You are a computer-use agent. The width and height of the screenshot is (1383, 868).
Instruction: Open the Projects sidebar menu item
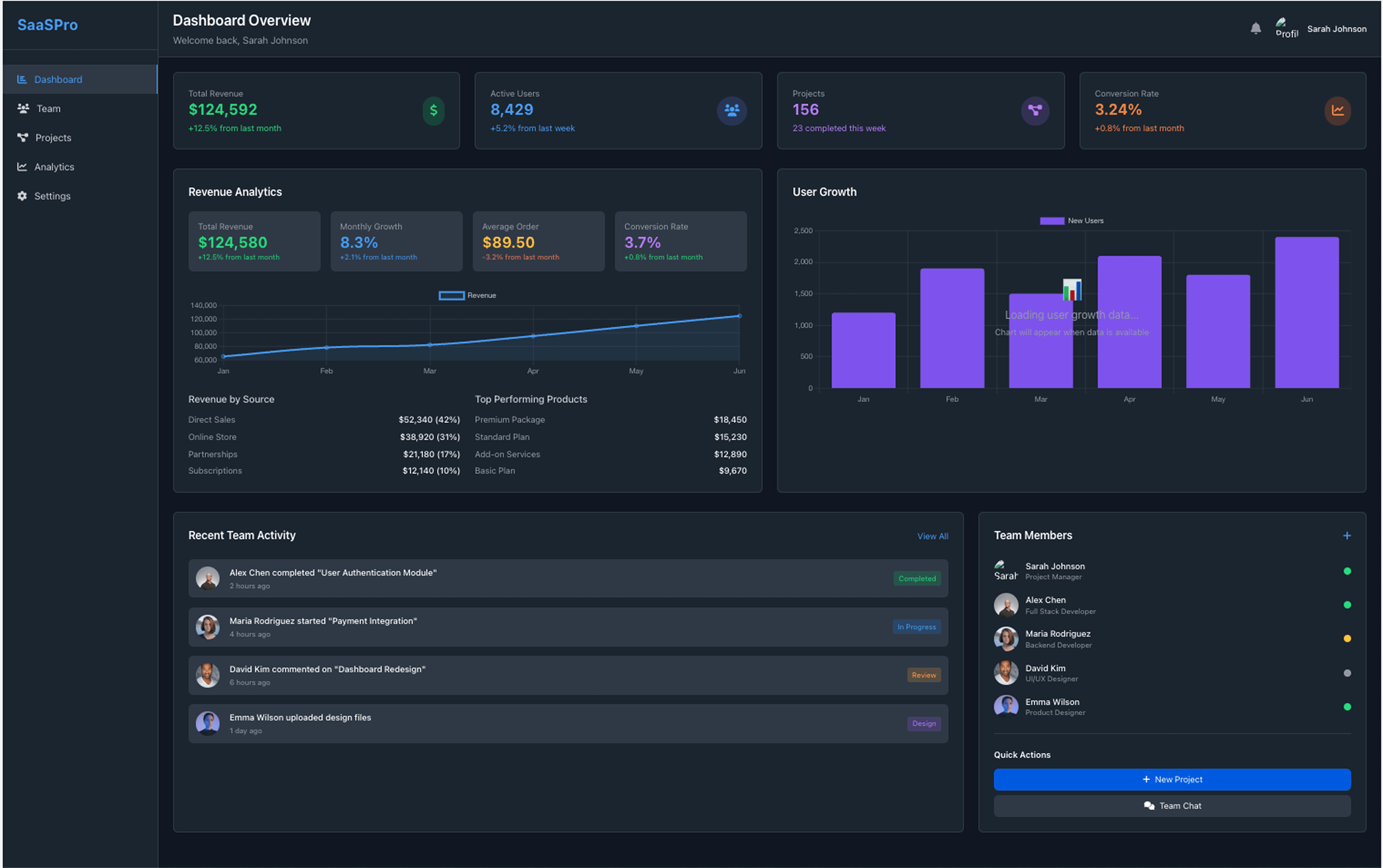53,138
